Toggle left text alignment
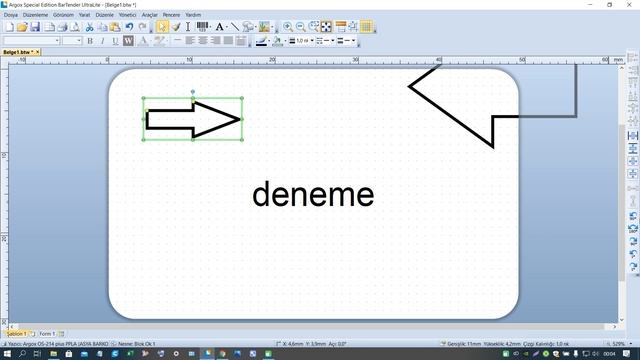The image size is (640, 360). point(190,41)
